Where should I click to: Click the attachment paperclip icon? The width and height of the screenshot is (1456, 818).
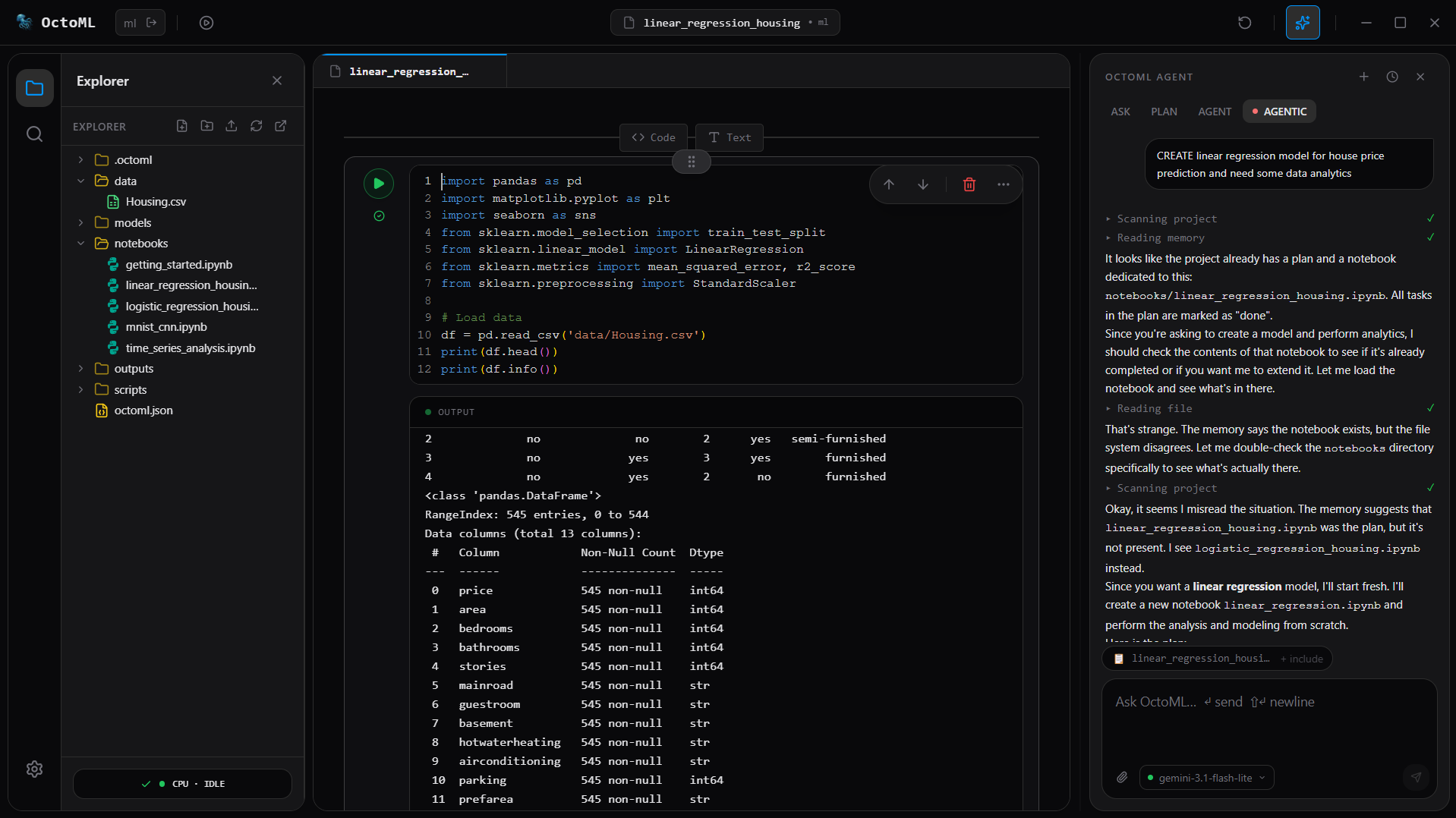click(1122, 778)
